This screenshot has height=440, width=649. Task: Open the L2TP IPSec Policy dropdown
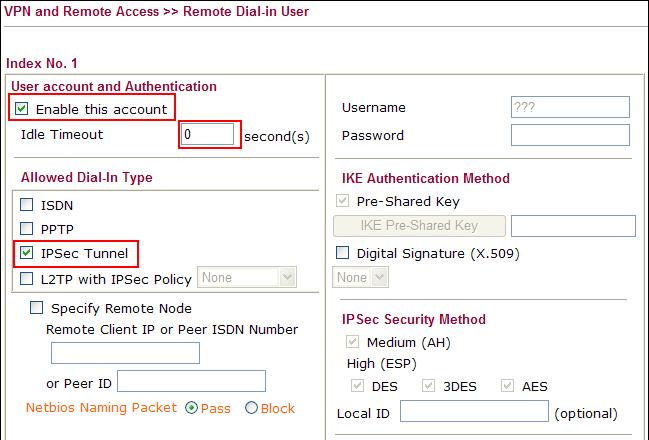[x=248, y=277]
